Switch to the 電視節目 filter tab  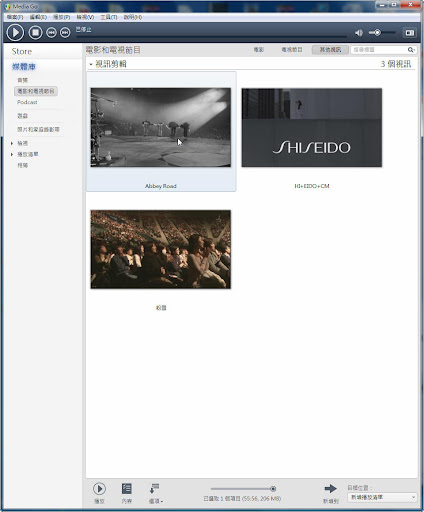pyautogui.click(x=292, y=50)
